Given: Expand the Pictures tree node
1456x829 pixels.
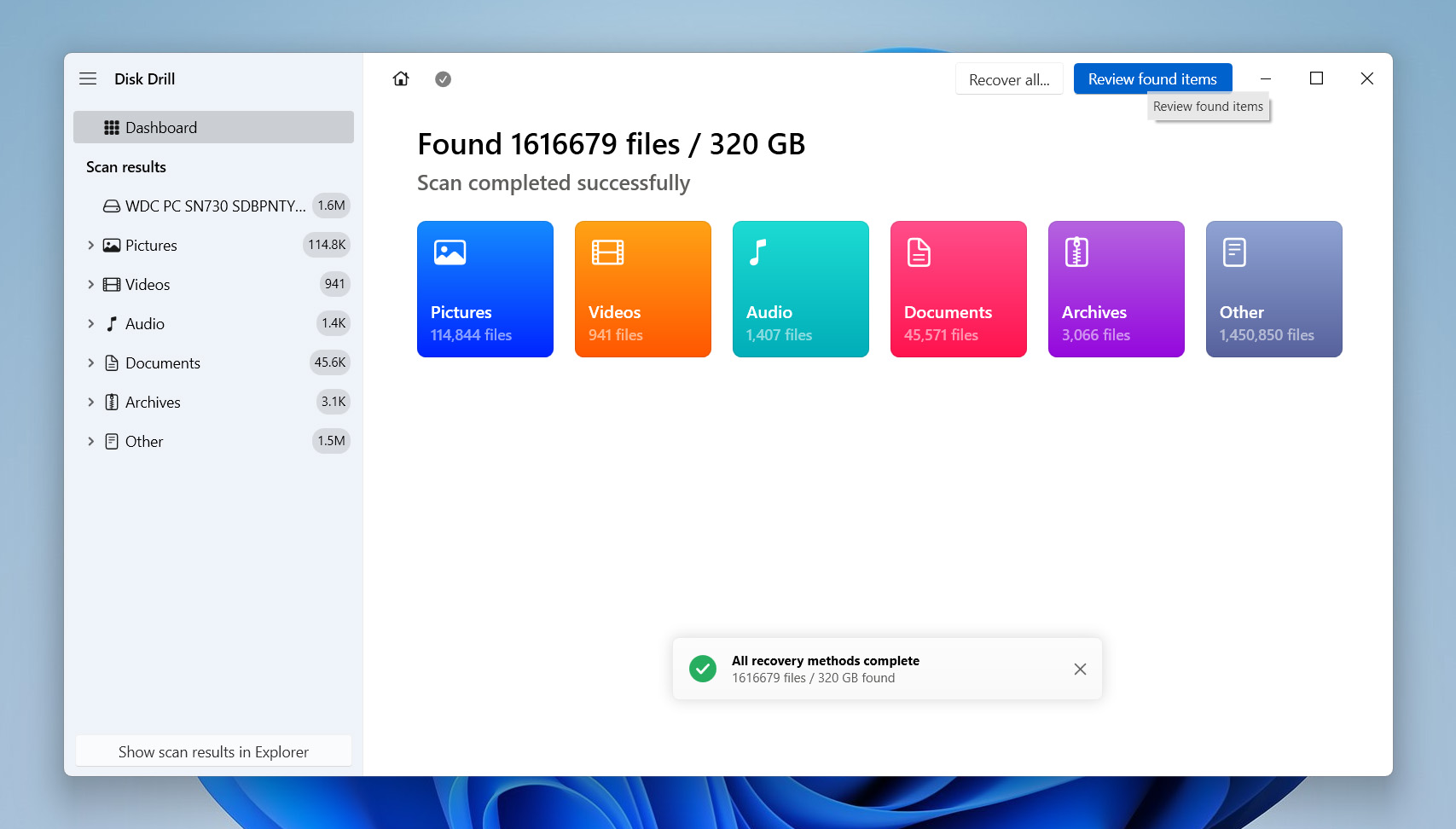Looking at the screenshot, I should pos(90,246).
